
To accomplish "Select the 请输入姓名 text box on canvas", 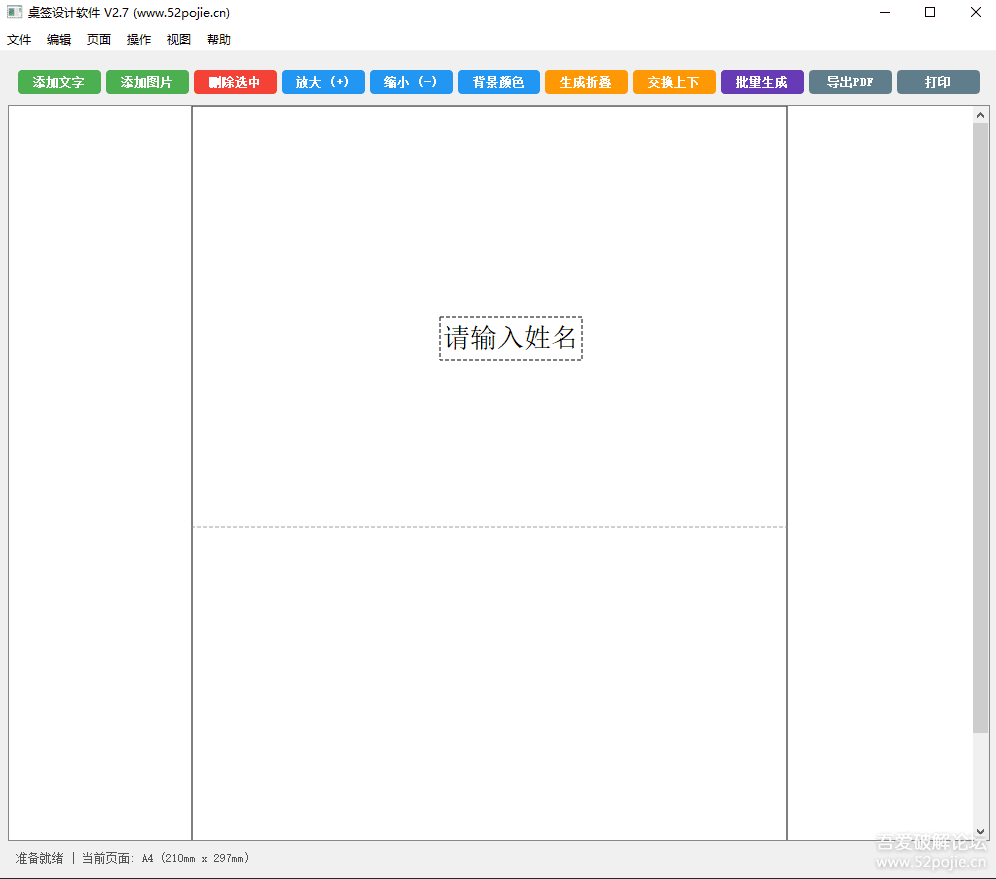I will pyautogui.click(x=510, y=338).
